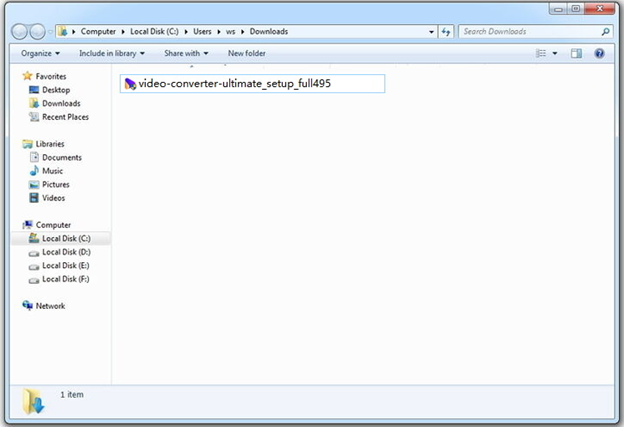Open Help with the question mark icon
This screenshot has width=624, height=427.
[x=599, y=53]
